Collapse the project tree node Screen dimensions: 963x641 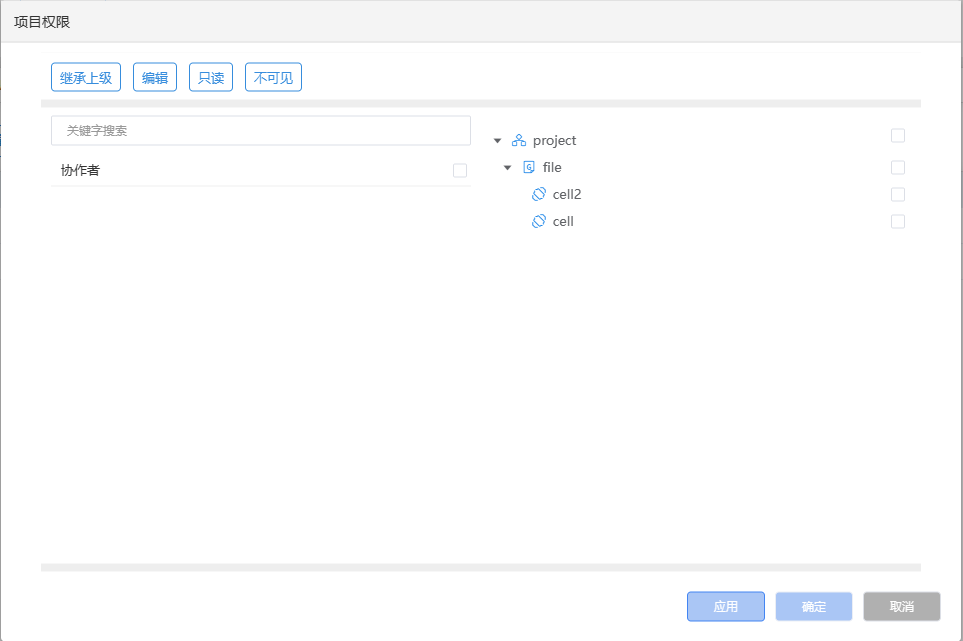click(497, 141)
